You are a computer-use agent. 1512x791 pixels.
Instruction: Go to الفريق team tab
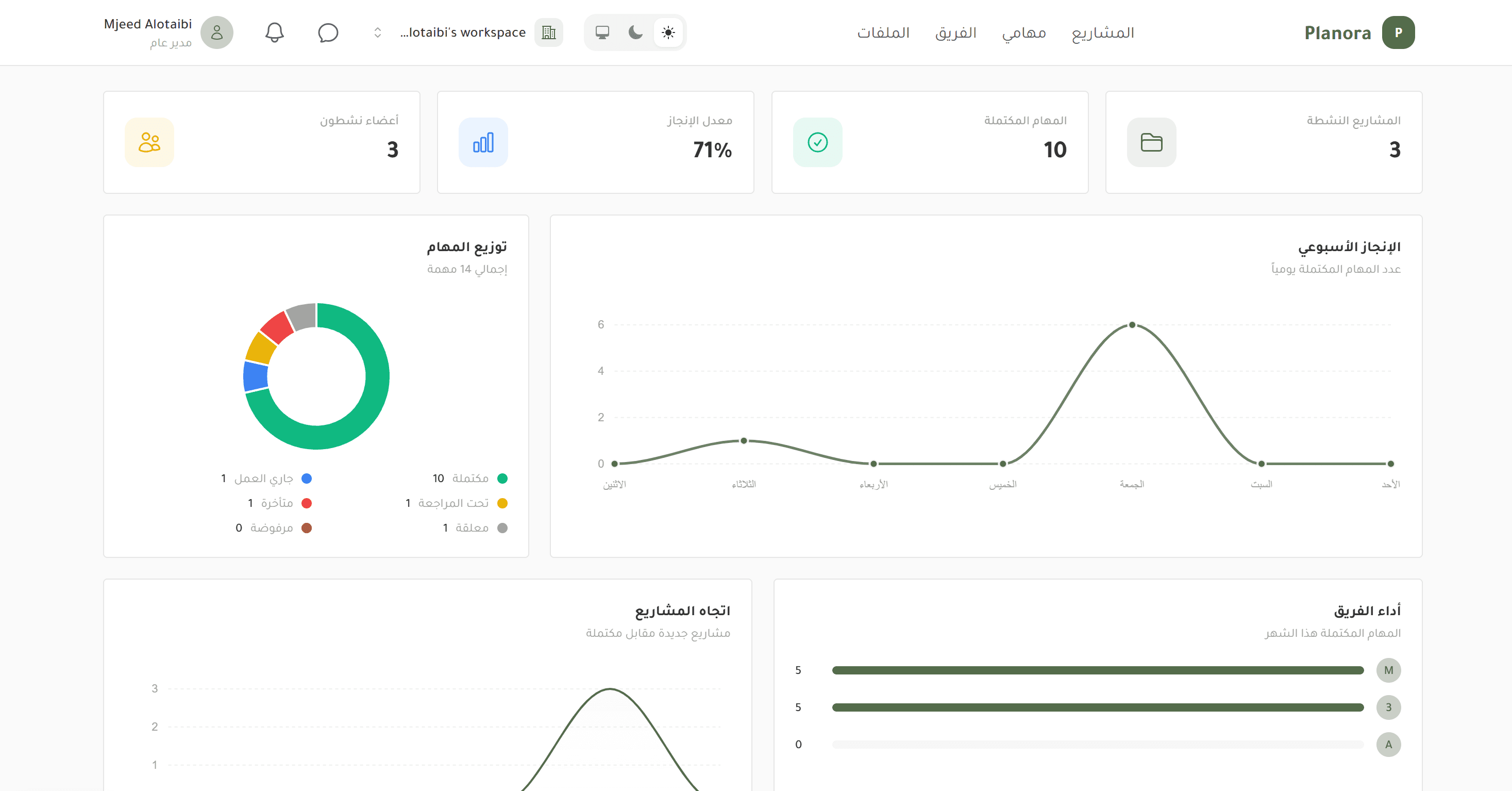[955, 32]
